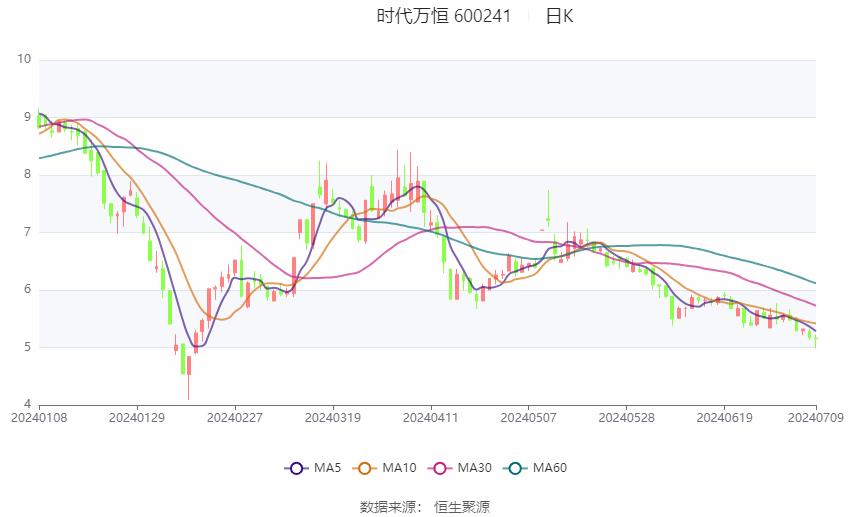This screenshot has width=850, height=517.
Task: Click the teal MA60 legend marker circle
Action: [514, 468]
